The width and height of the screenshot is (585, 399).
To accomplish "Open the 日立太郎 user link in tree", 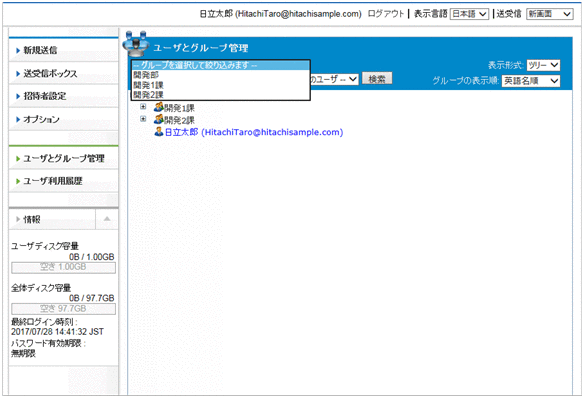I will [254, 132].
